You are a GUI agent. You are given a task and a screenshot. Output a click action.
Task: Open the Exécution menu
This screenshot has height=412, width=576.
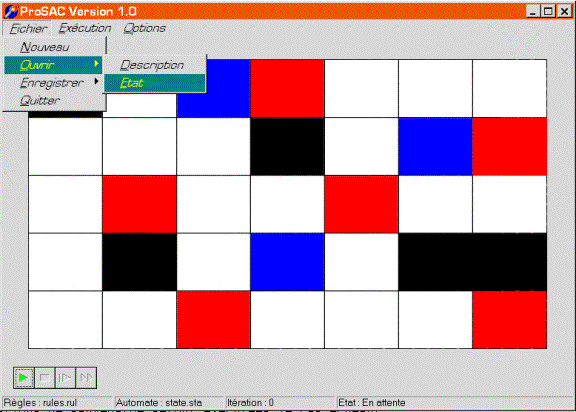[x=85, y=28]
